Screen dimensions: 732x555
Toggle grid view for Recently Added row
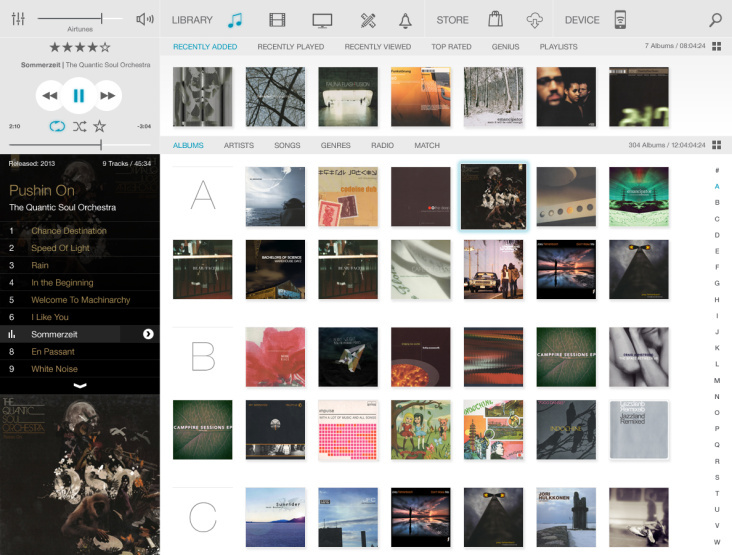pos(716,47)
